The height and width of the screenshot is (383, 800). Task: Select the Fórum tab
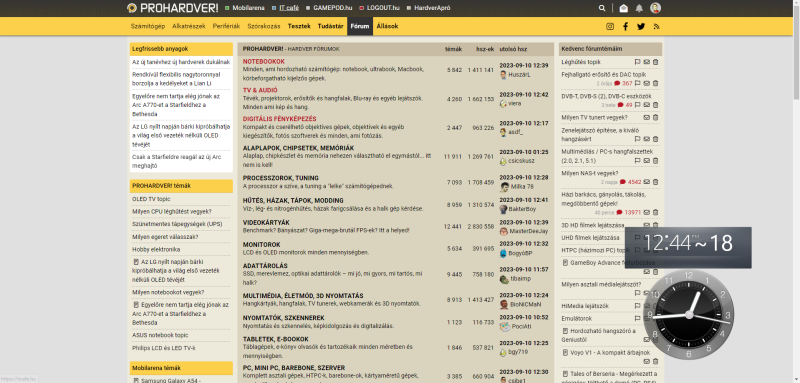tap(360, 27)
